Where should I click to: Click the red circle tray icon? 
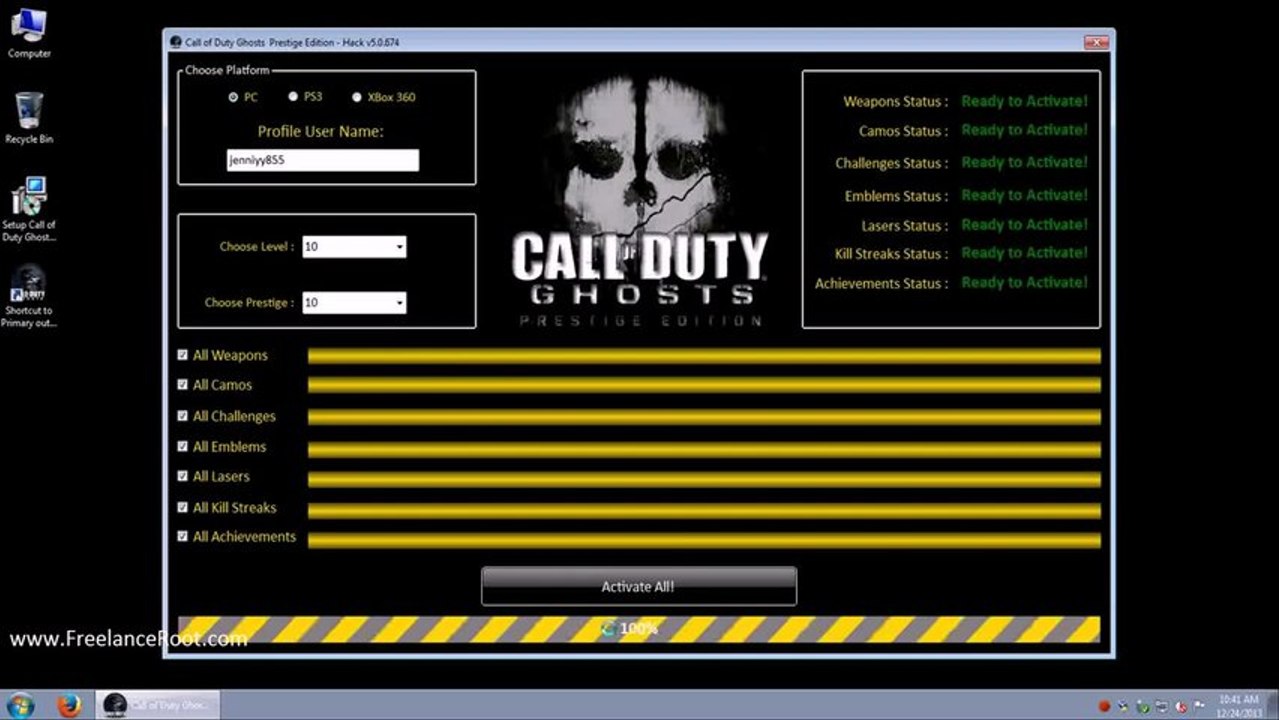(1105, 706)
